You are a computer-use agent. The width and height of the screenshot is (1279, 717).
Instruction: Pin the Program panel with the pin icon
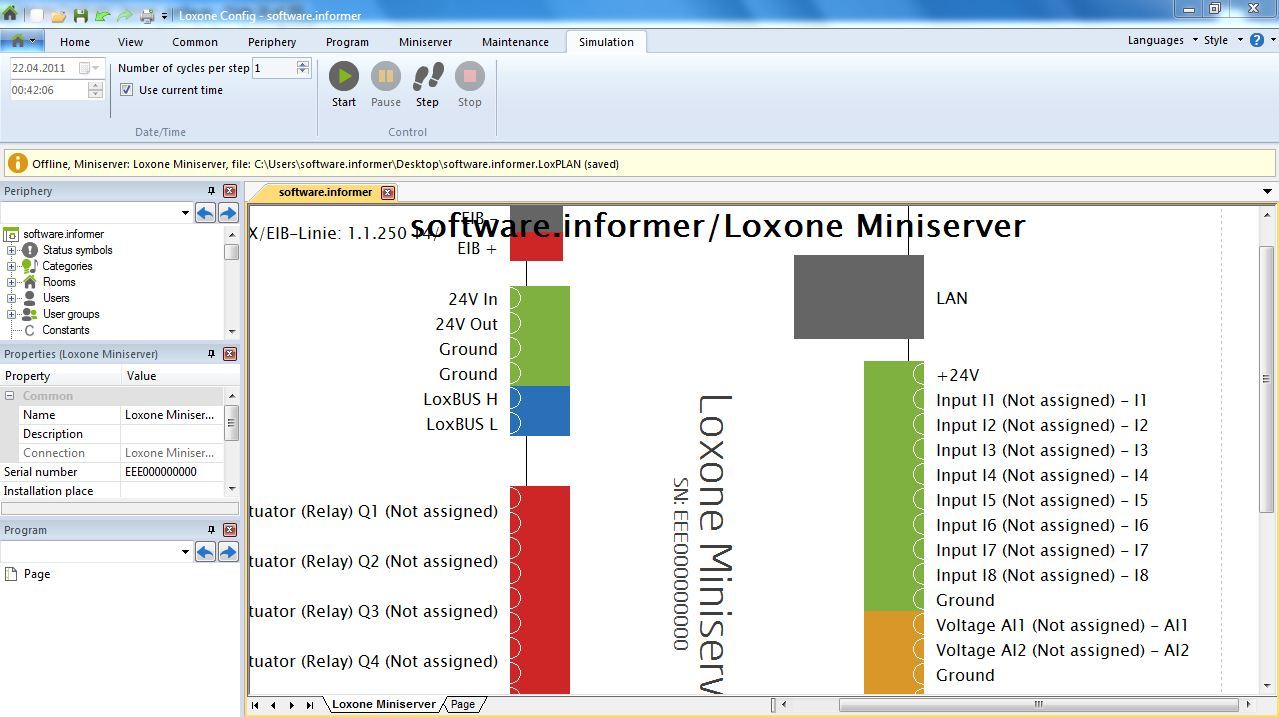pos(211,530)
